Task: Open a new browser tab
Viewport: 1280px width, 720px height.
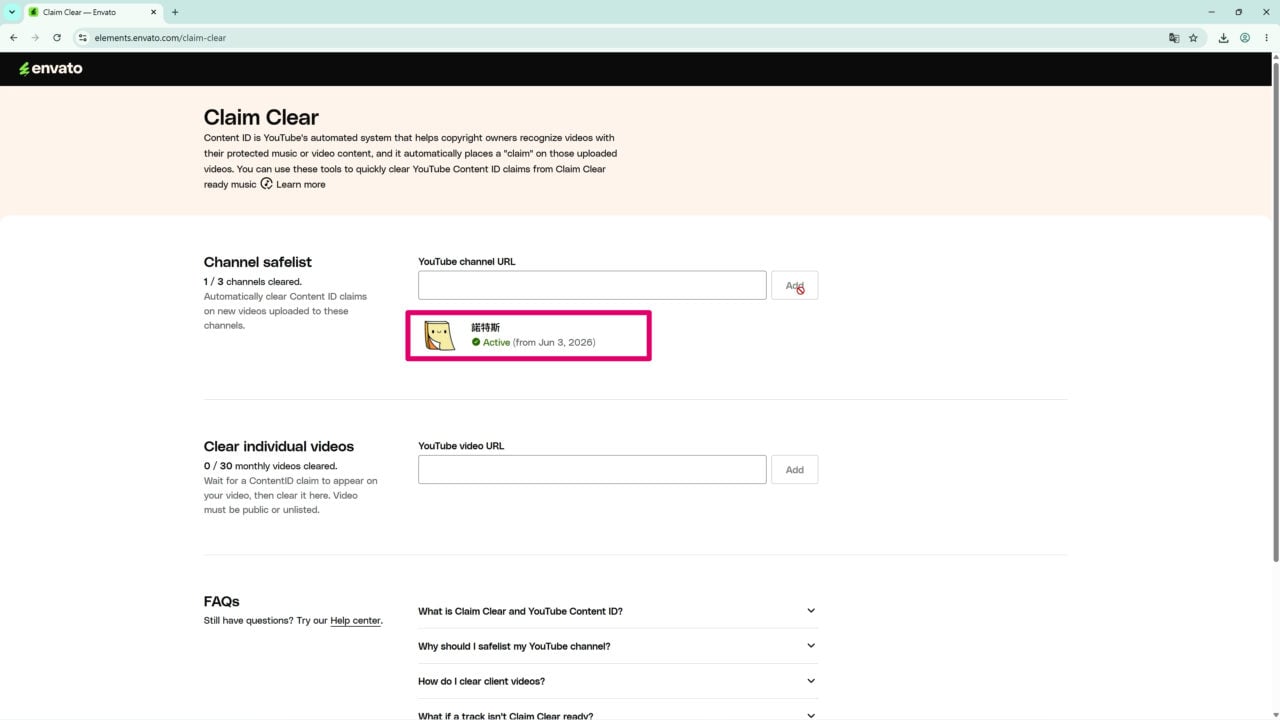Action: tap(175, 12)
